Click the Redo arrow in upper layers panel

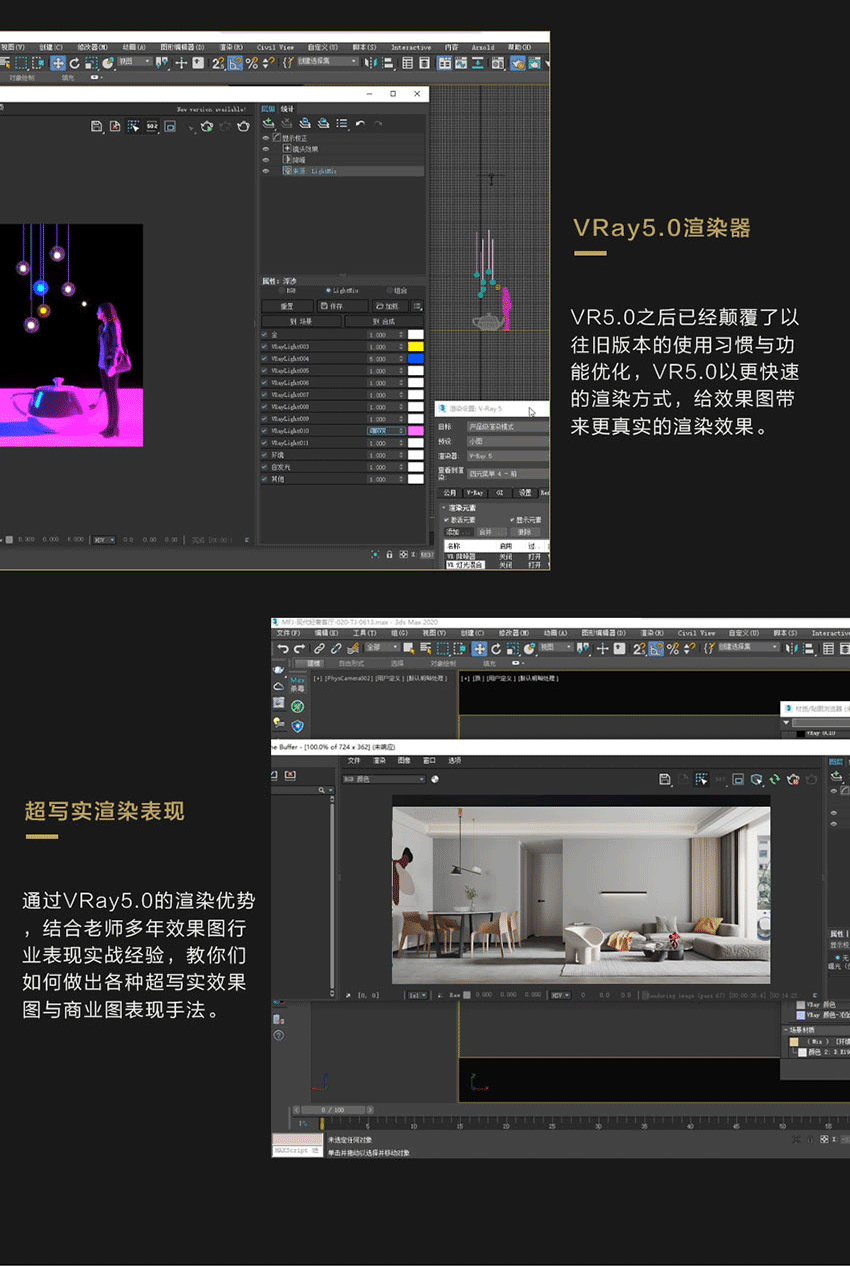click(x=378, y=123)
